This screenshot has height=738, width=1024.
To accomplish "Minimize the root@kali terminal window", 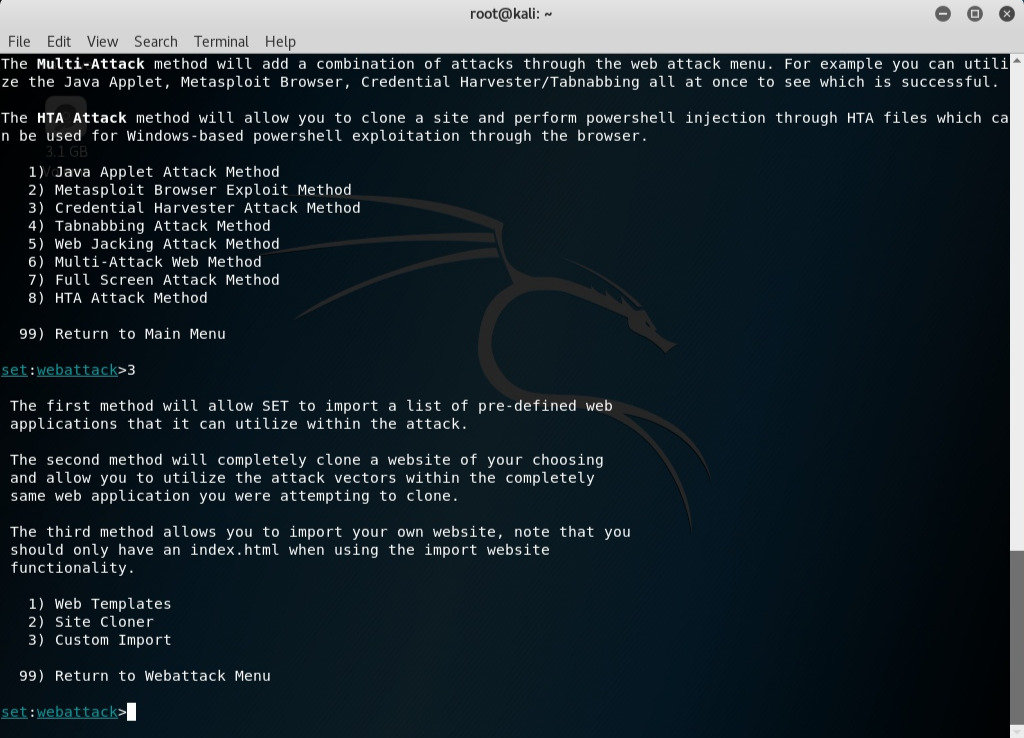I will point(942,14).
